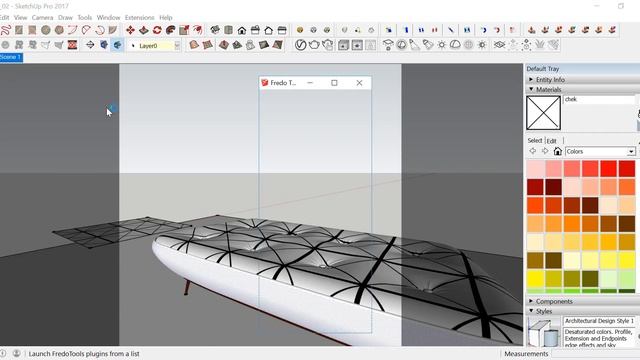Switch to materials Edit tab
The width and height of the screenshot is (640, 360).
(551, 141)
